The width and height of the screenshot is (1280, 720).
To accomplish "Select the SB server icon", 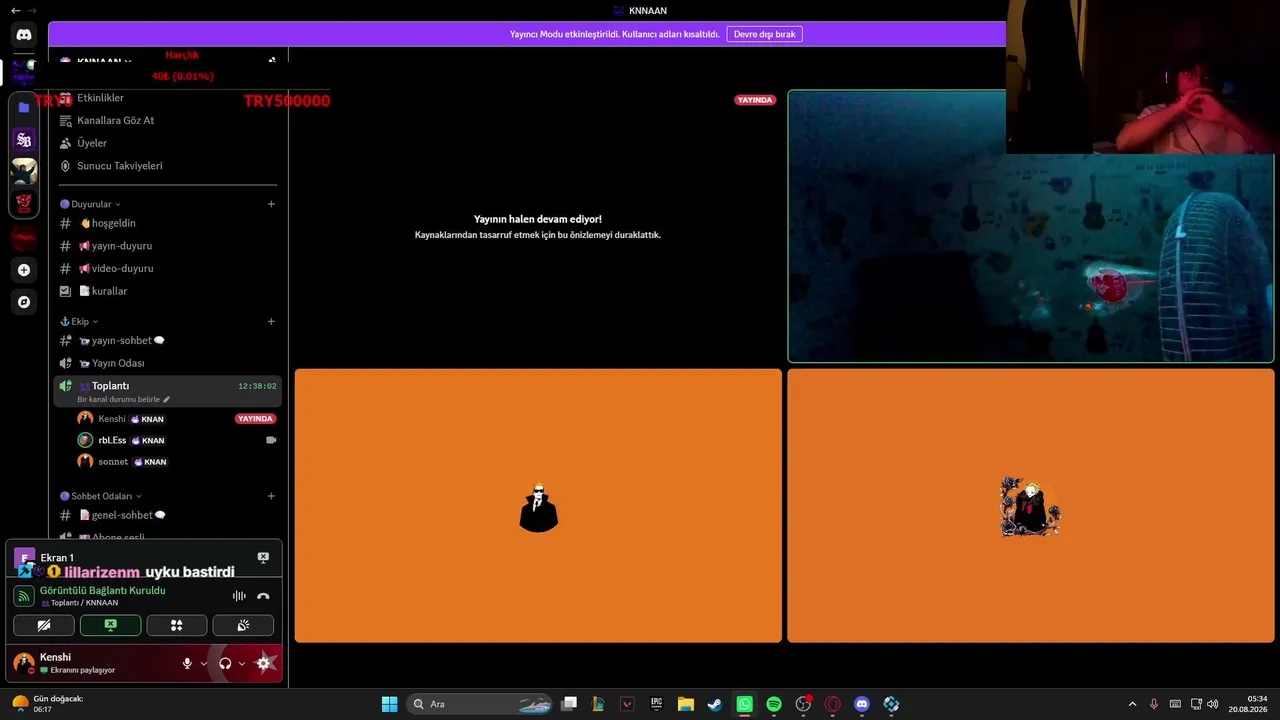I will [x=24, y=140].
